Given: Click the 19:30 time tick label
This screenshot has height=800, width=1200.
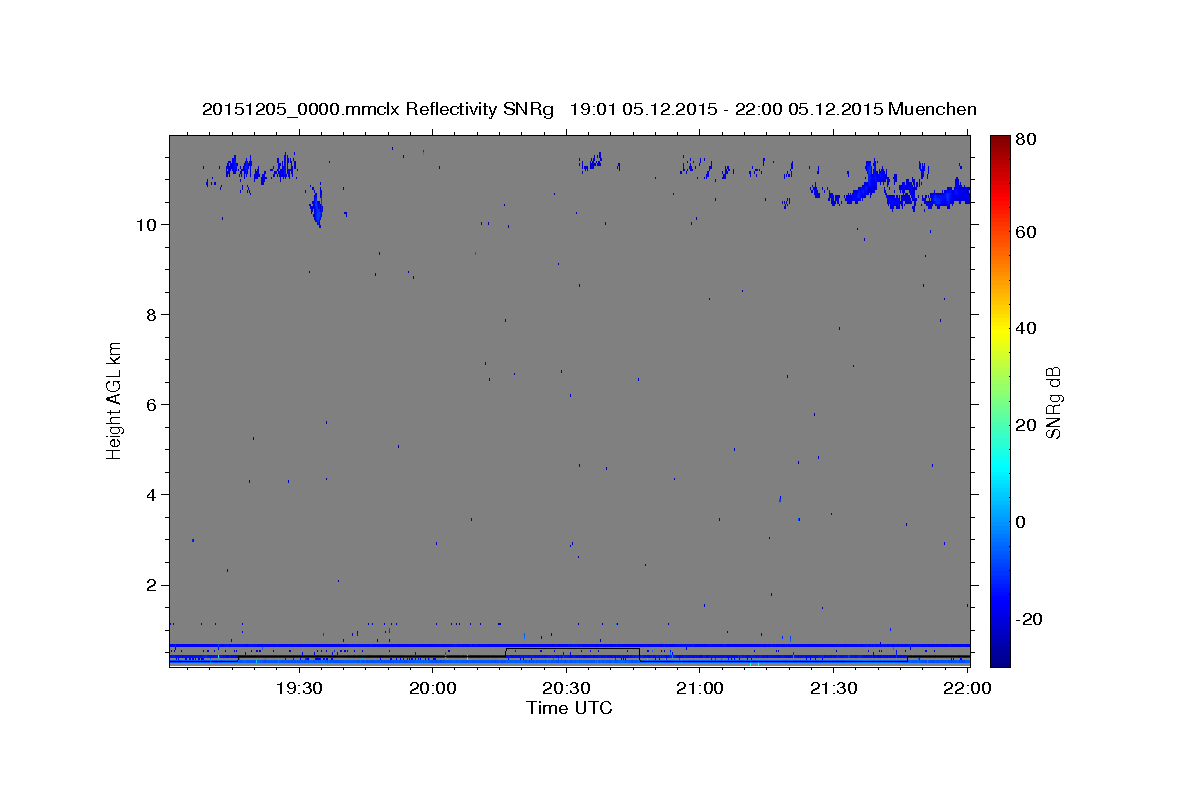Looking at the screenshot, I should tap(299, 689).
